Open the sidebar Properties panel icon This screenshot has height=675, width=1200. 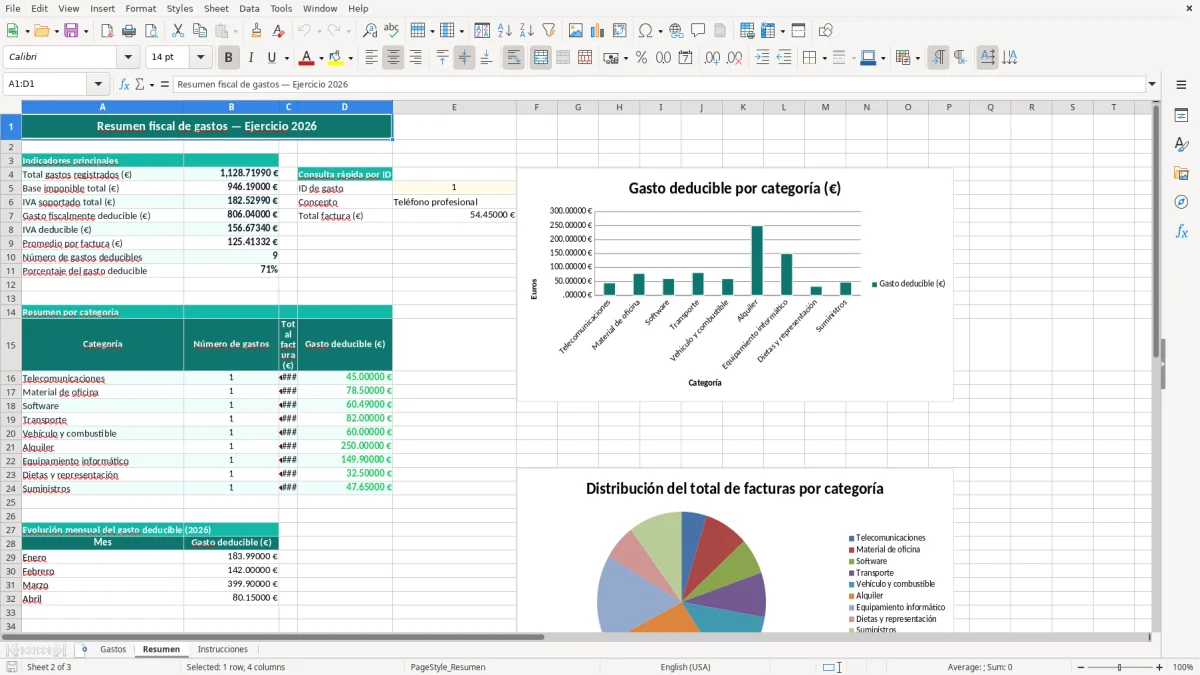(x=1181, y=116)
